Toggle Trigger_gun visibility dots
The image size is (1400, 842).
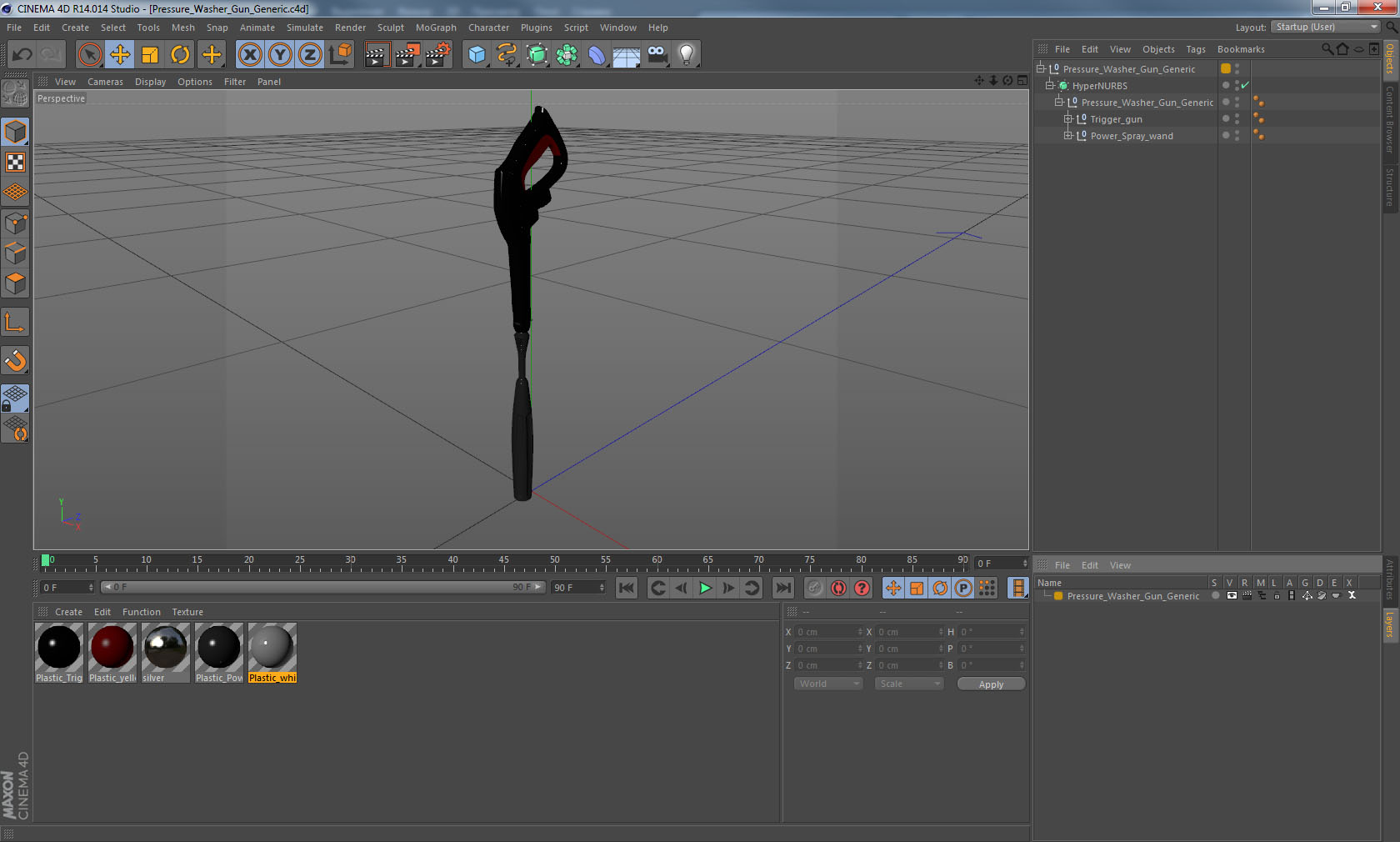(1237, 119)
